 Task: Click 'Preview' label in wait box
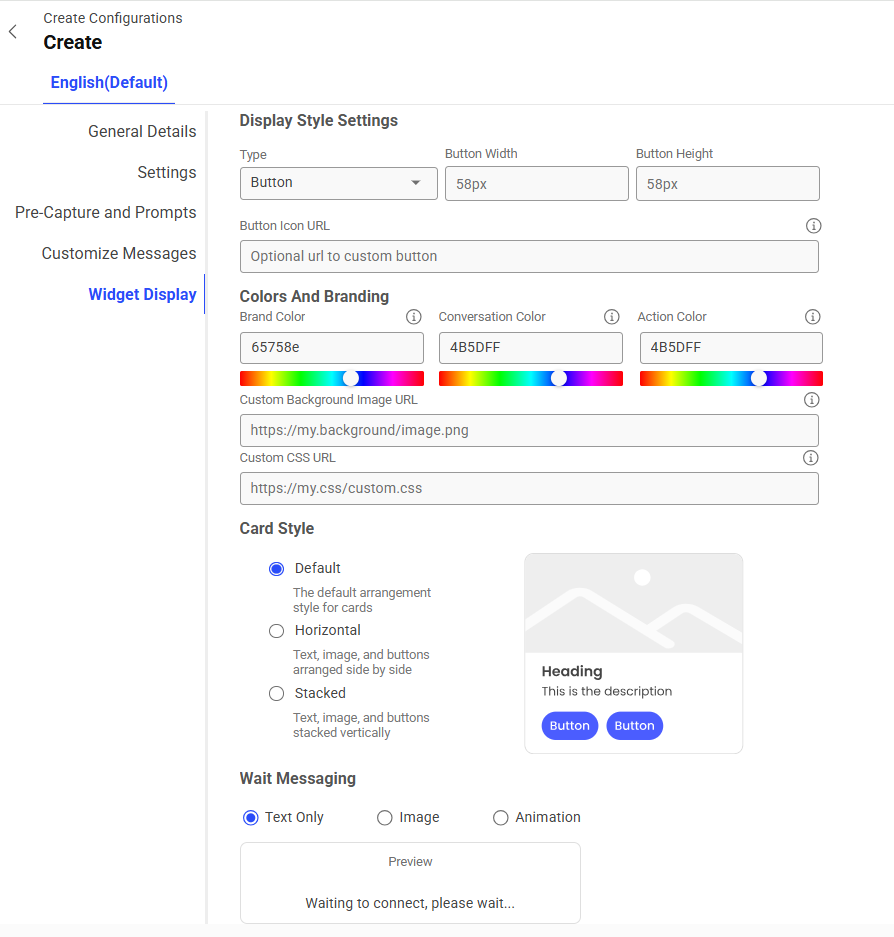tap(410, 862)
